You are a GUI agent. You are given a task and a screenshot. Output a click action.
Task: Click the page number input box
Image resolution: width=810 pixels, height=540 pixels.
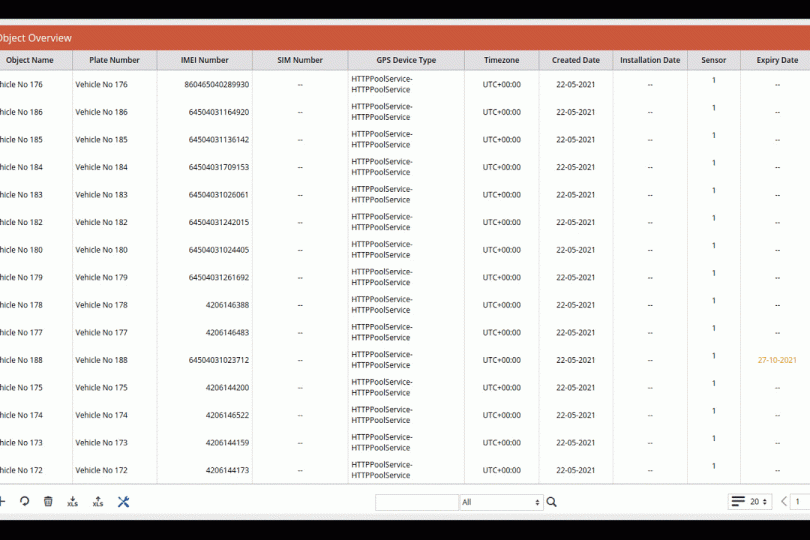pos(800,502)
